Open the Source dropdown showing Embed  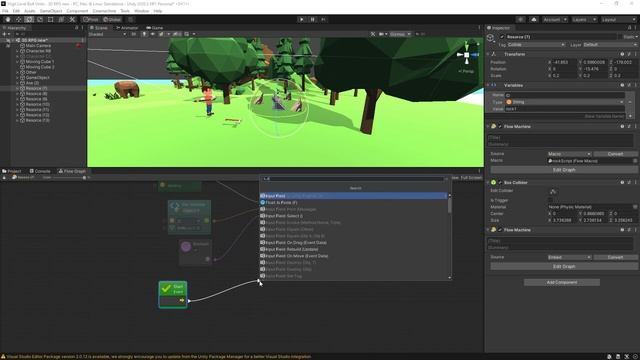(569, 257)
